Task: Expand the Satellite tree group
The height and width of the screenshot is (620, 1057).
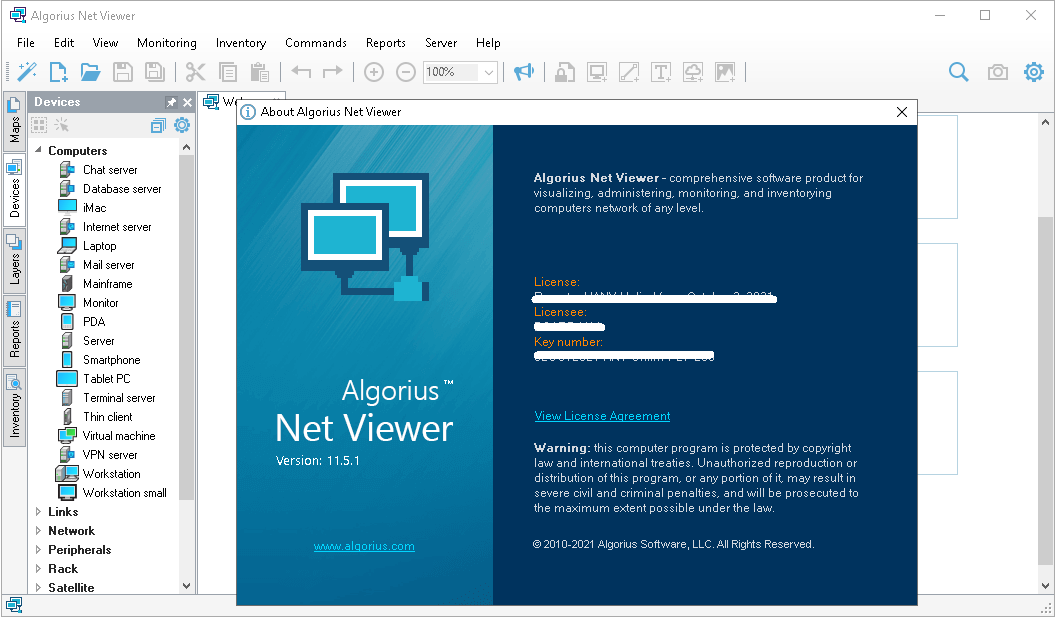Action: tap(38, 587)
